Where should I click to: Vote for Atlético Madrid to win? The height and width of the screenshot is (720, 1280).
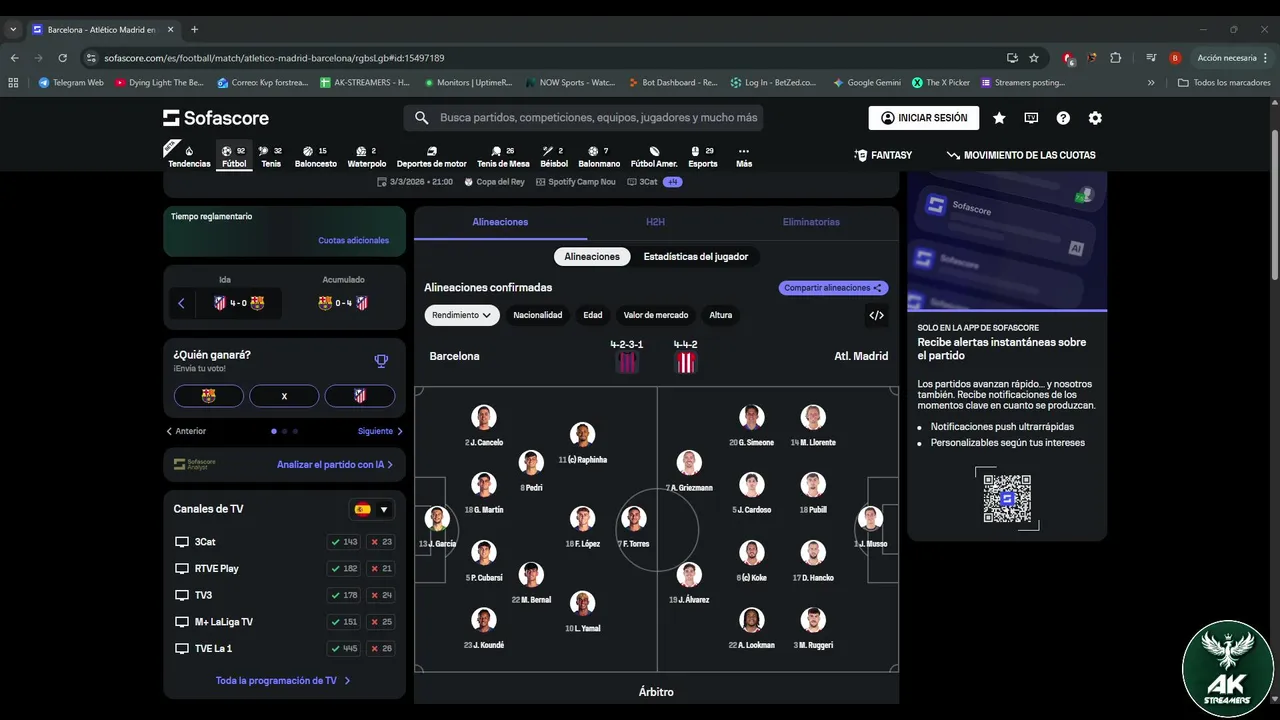[x=360, y=396]
